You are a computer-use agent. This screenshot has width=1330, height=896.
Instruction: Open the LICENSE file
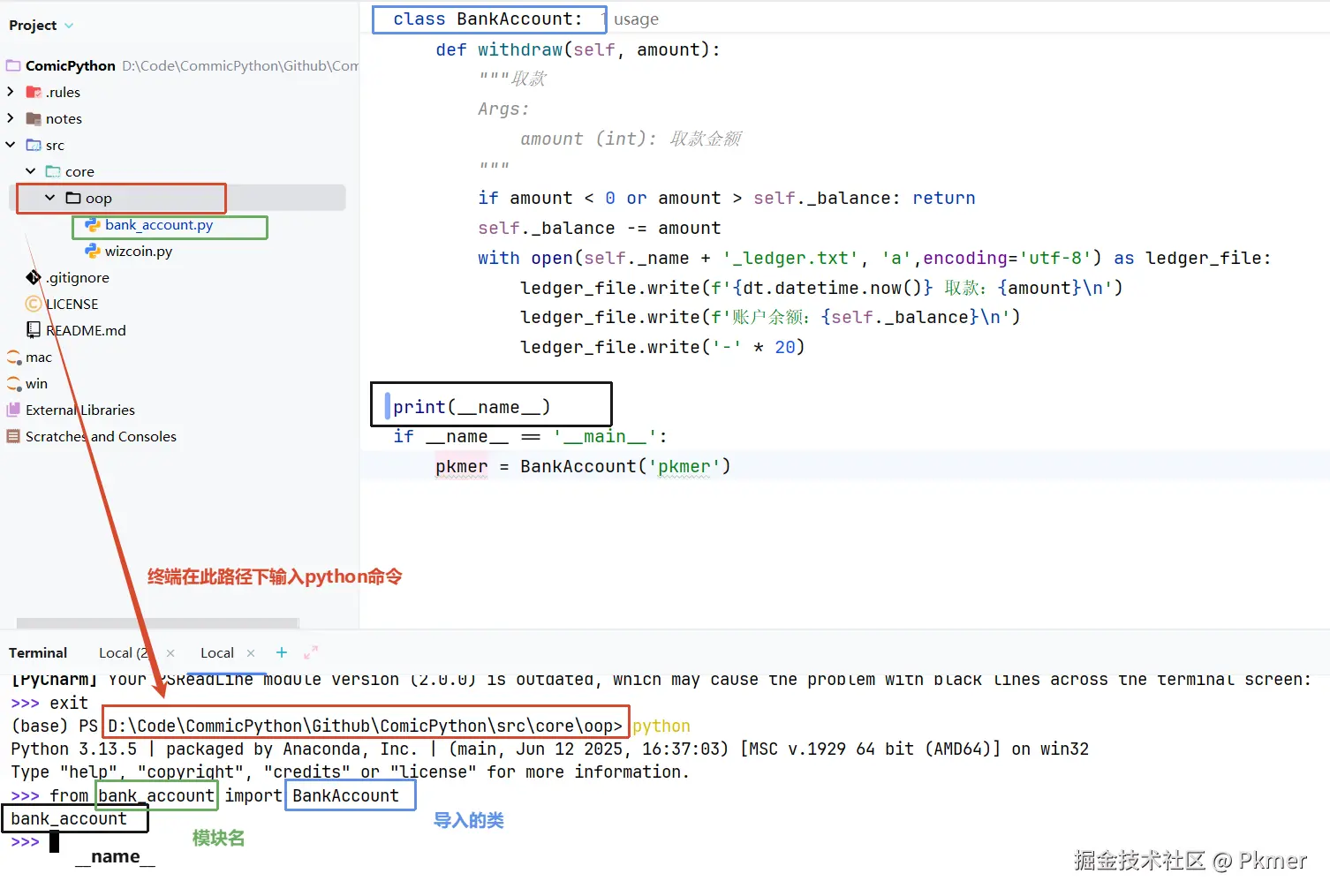72,305
